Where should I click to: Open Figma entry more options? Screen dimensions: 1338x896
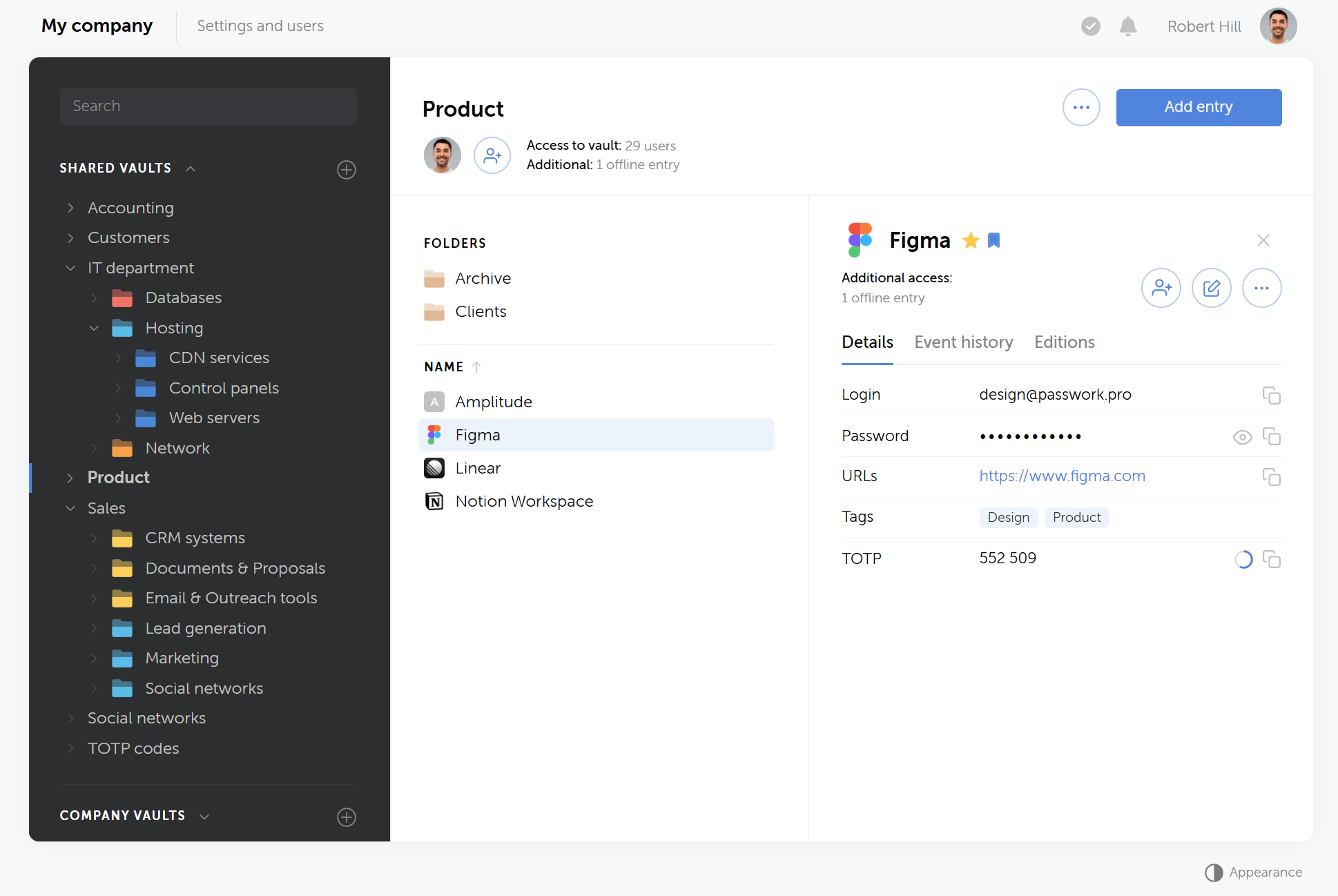(x=1261, y=288)
